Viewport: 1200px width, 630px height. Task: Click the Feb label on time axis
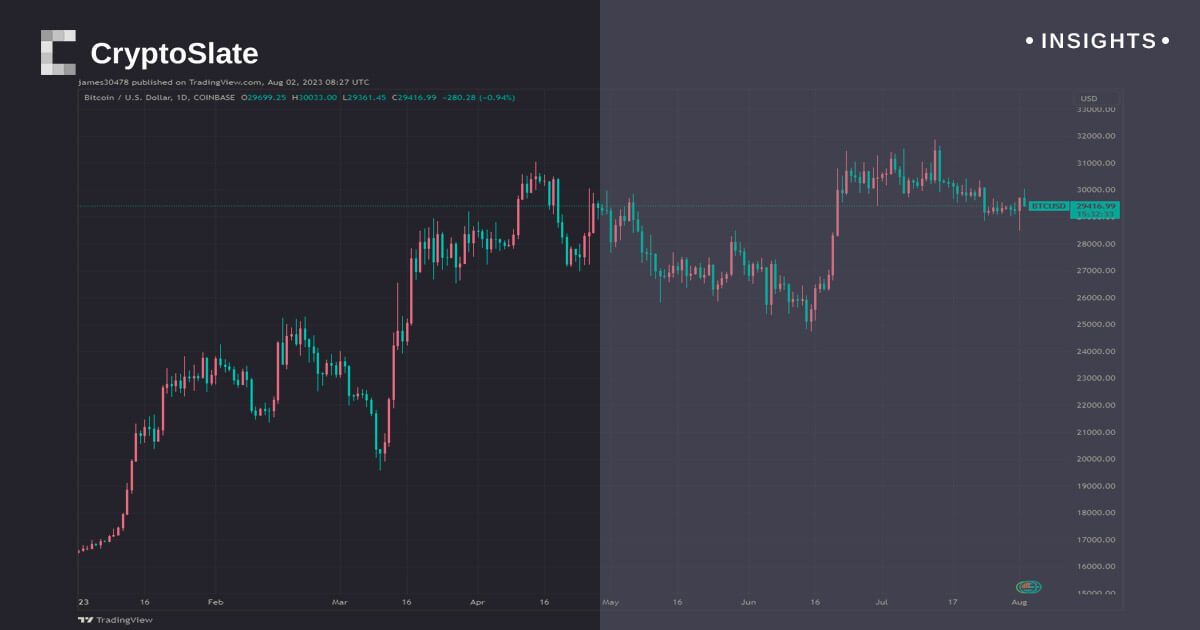pos(214,603)
